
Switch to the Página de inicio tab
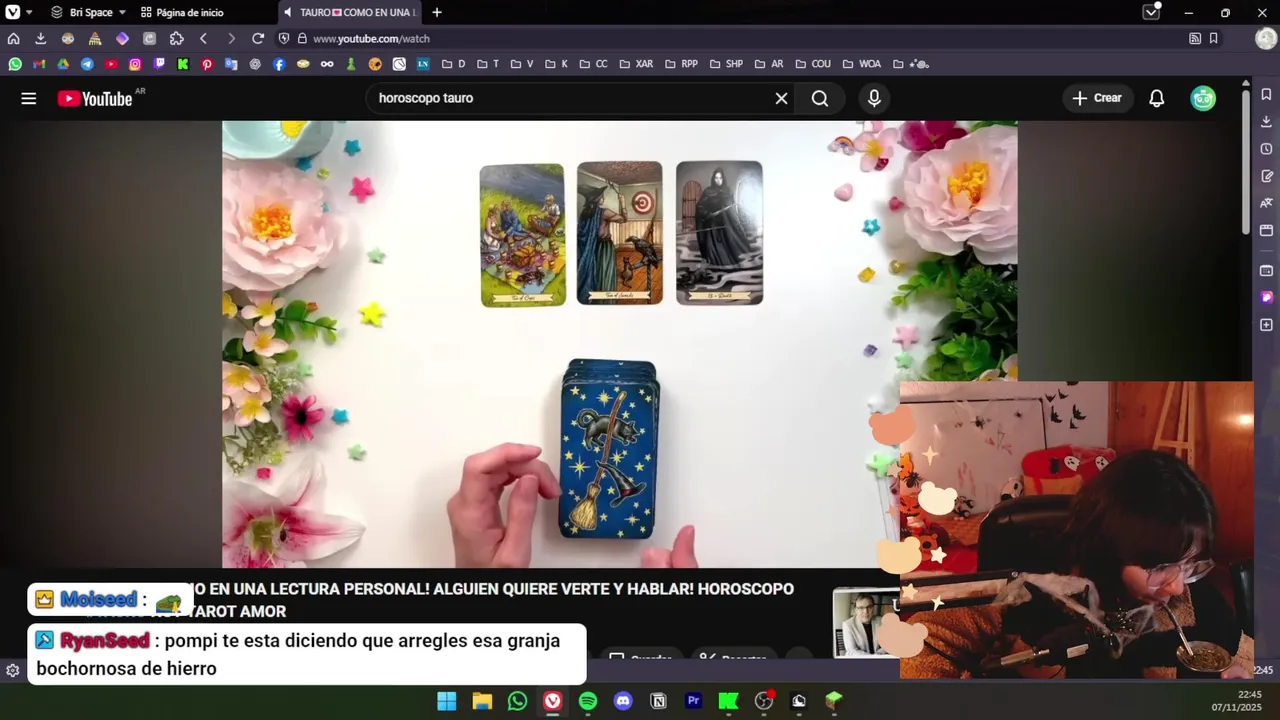point(182,12)
